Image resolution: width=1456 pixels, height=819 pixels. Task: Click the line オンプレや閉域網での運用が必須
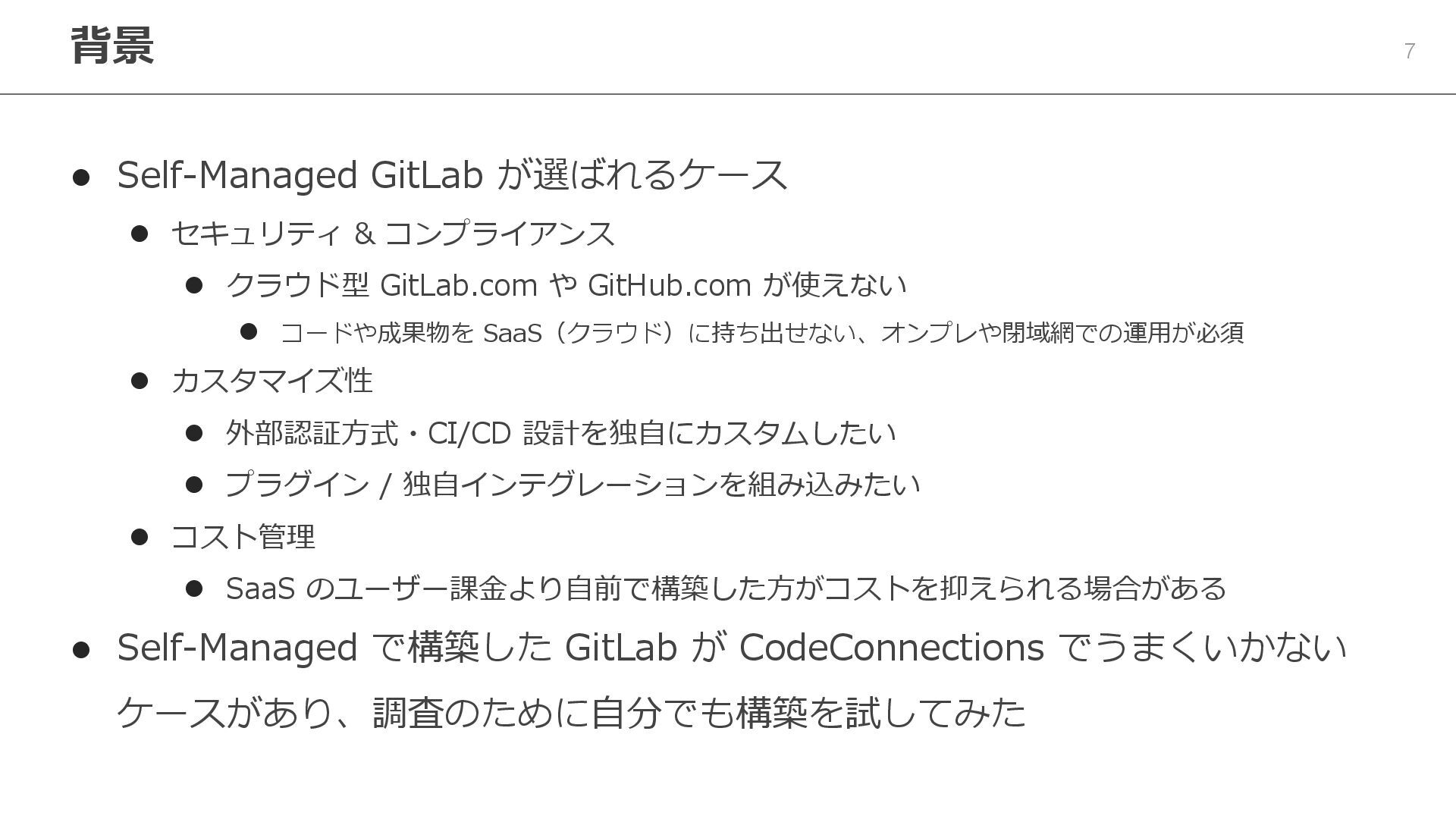(x=1062, y=332)
